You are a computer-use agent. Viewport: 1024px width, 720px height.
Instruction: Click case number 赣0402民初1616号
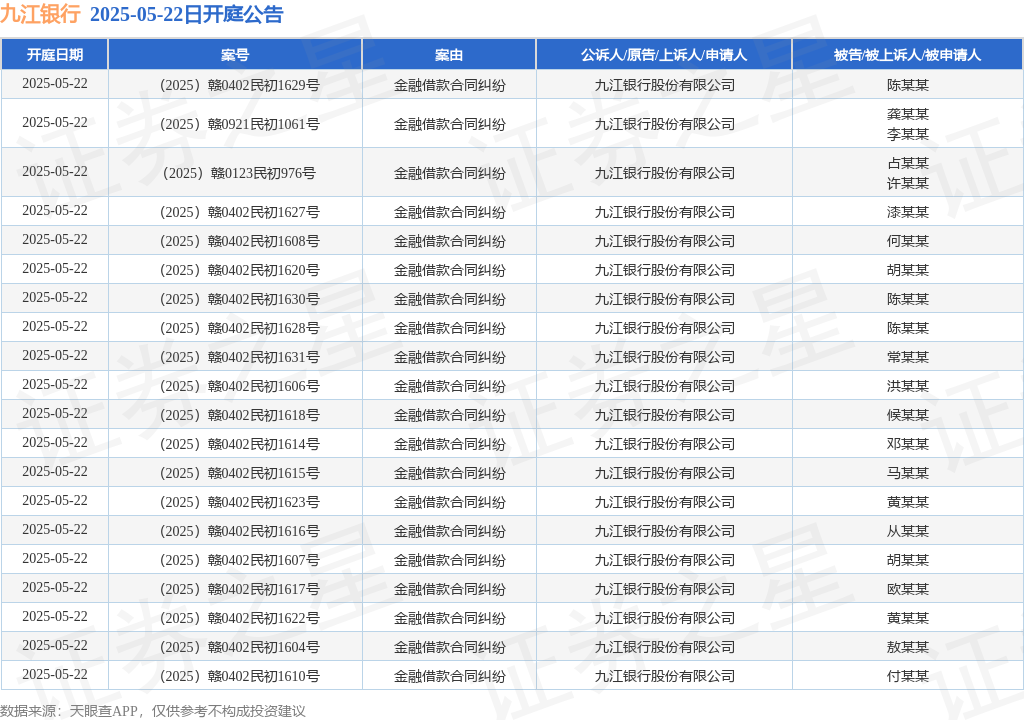pos(264,531)
